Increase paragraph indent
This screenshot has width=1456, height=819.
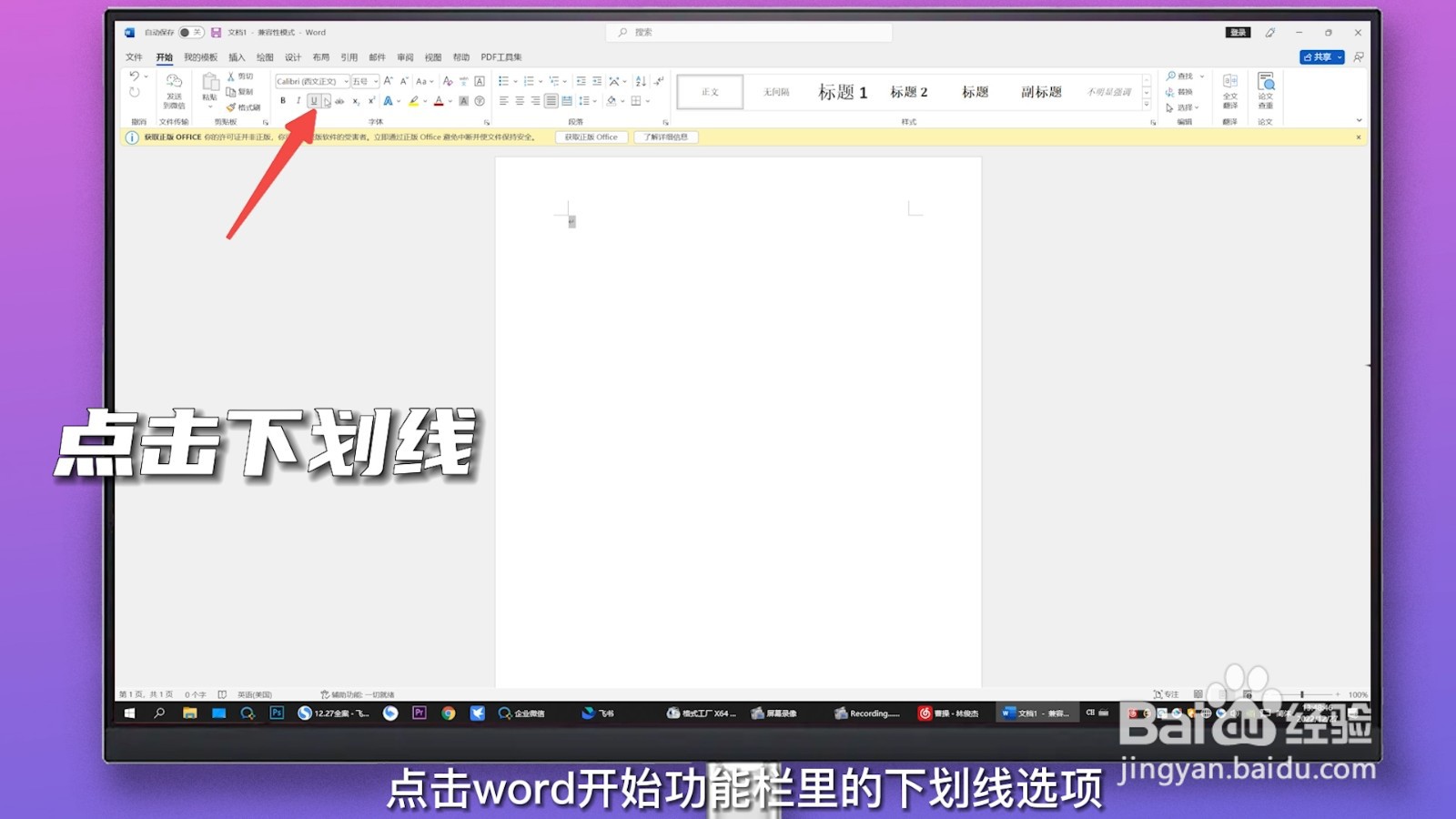[x=597, y=81]
